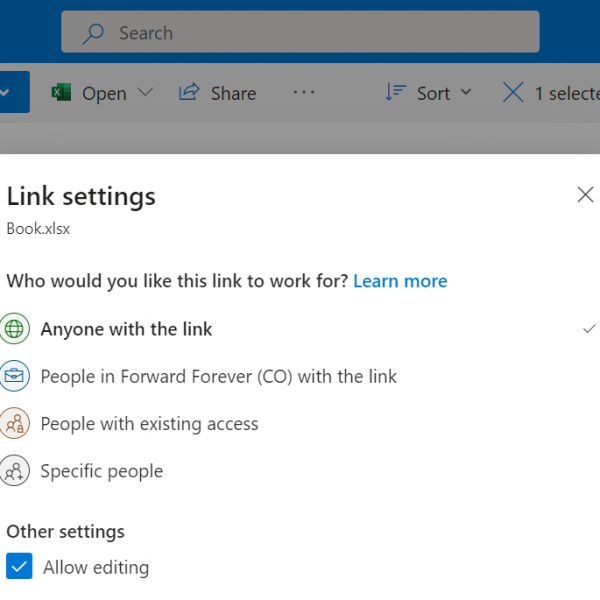
Task: Click the Share toolbar button label
Action: click(x=233, y=93)
